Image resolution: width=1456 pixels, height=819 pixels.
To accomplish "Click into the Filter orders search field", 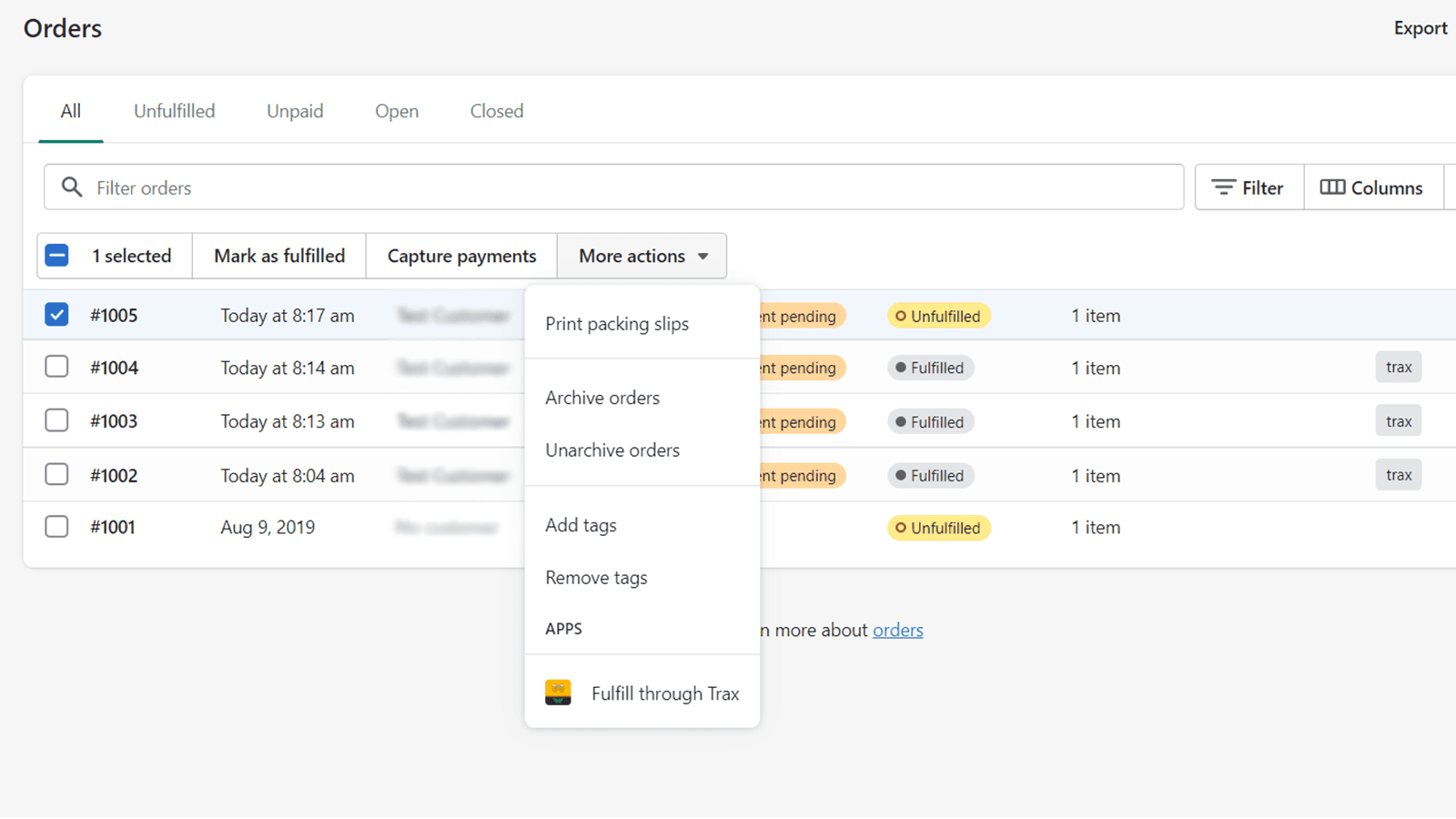I will pos(628,187).
